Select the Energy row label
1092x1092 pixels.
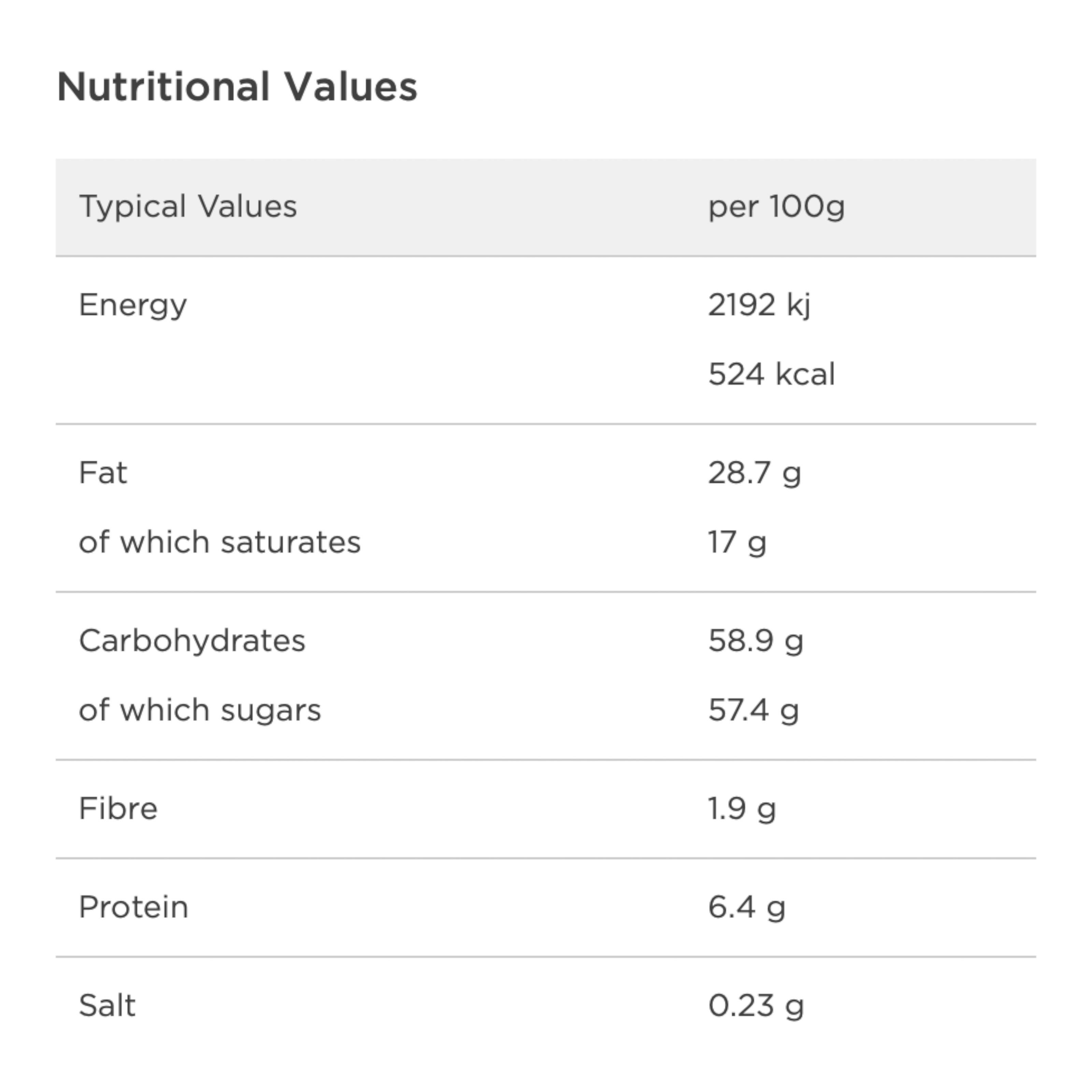pyautogui.click(x=133, y=306)
